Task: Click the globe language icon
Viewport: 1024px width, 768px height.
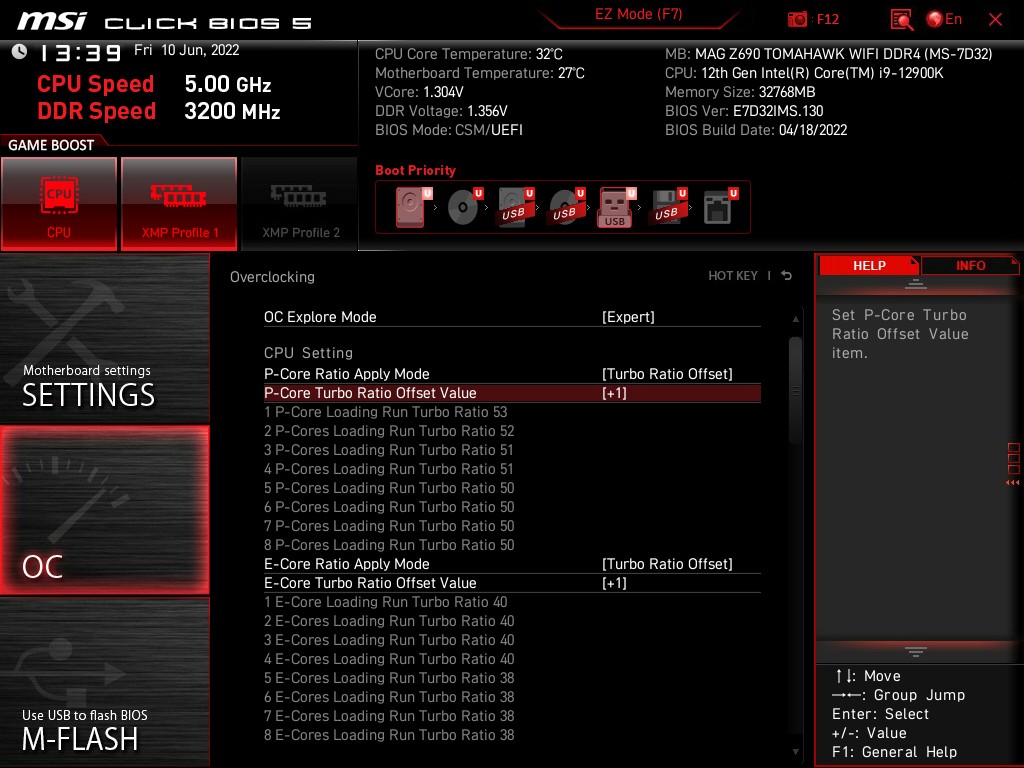Action: [935, 19]
